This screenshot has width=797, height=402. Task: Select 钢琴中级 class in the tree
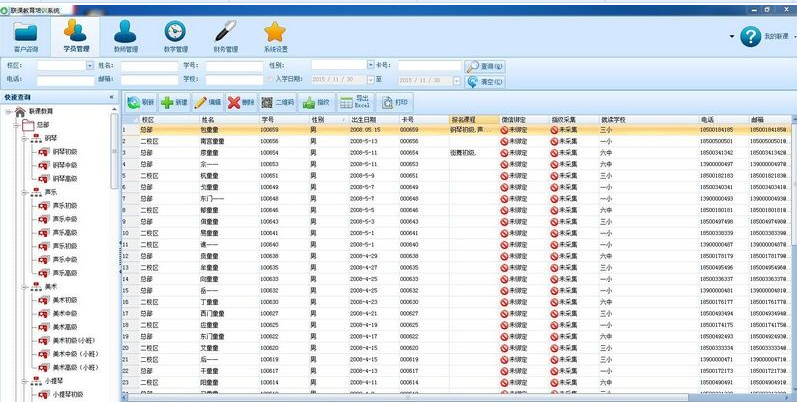[65, 165]
